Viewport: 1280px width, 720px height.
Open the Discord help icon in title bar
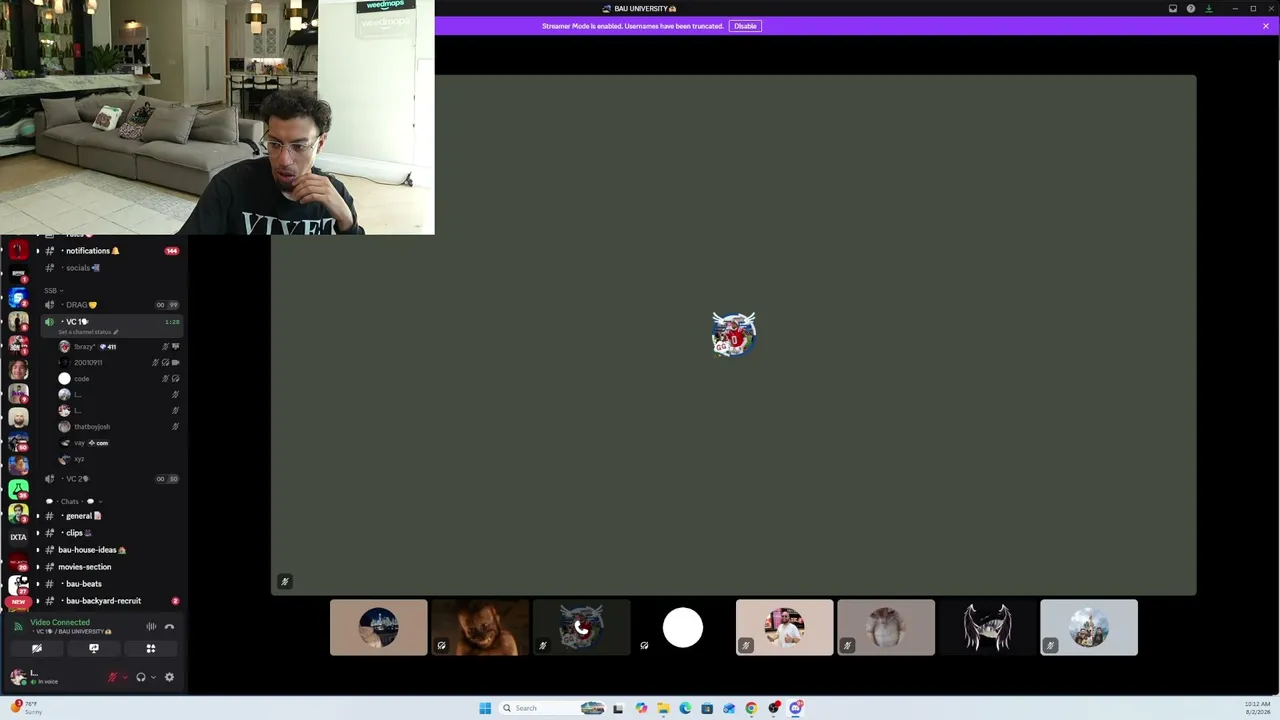coord(1190,9)
